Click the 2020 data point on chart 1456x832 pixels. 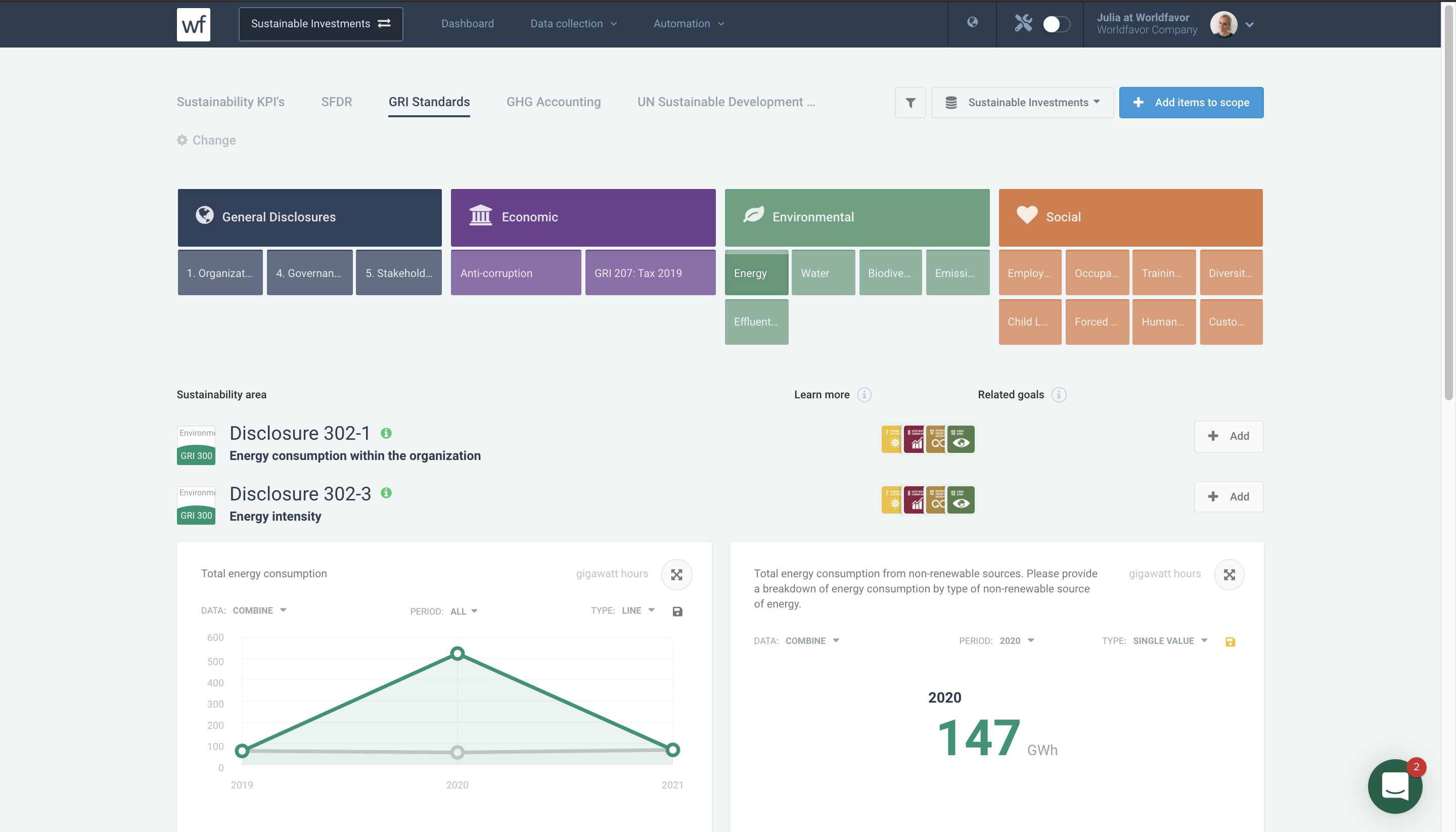(457, 653)
